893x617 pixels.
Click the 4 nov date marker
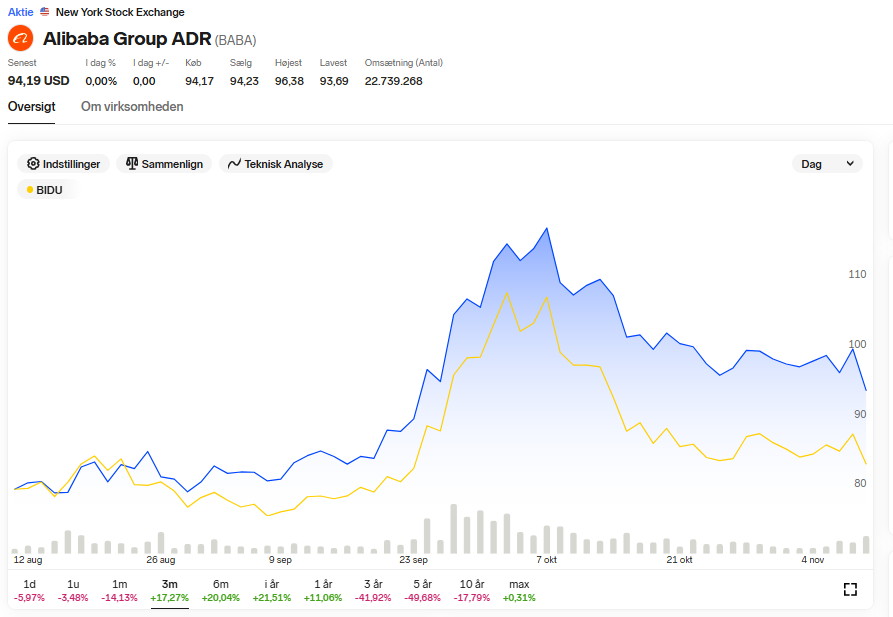pos(813,559)
